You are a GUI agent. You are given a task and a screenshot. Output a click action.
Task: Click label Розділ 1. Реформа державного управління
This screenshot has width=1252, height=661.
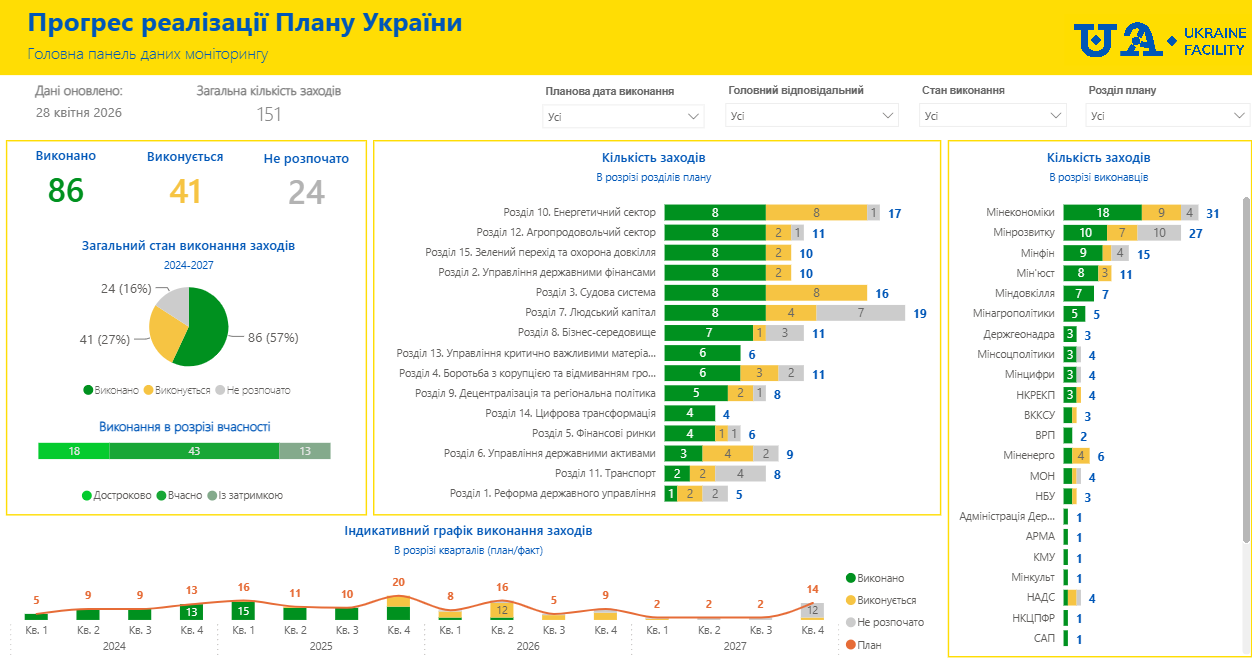tap(553, 493)
